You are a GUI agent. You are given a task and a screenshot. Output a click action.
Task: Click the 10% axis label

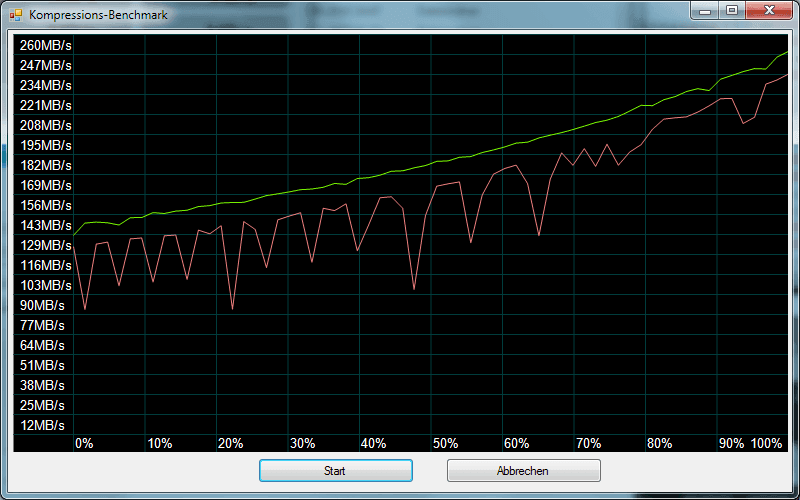(160, 444)
